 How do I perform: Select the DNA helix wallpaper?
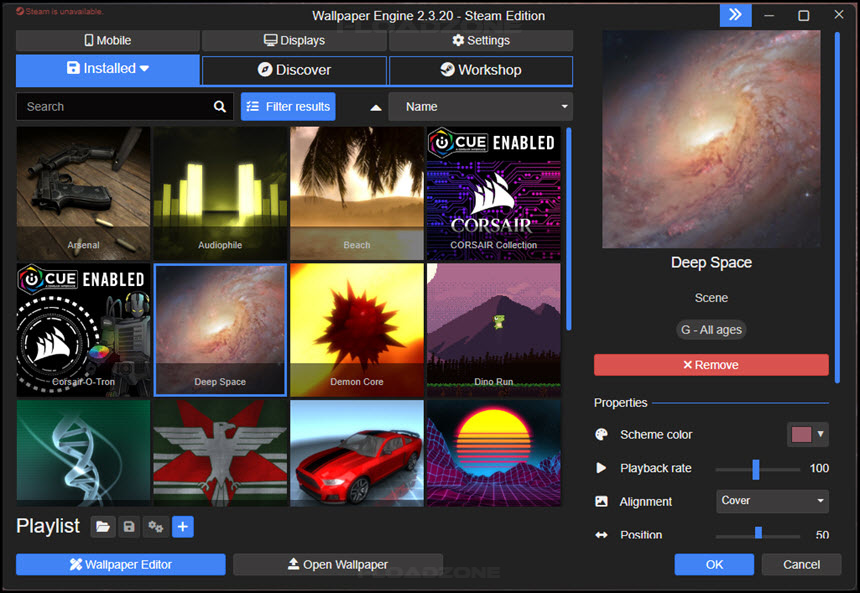pos(83,453)
